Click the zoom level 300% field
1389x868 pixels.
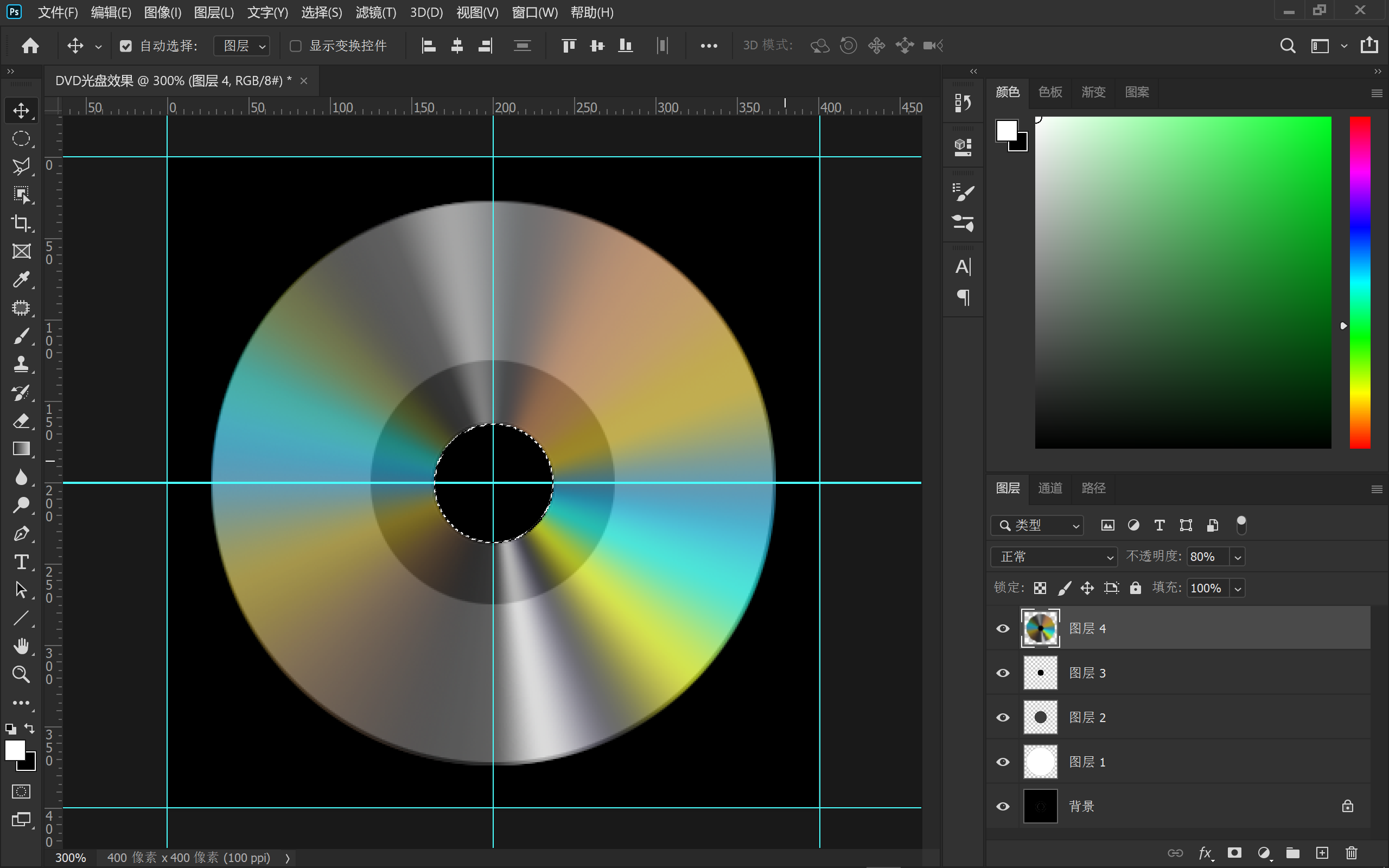pyautogui.click(x=70, y=858)
